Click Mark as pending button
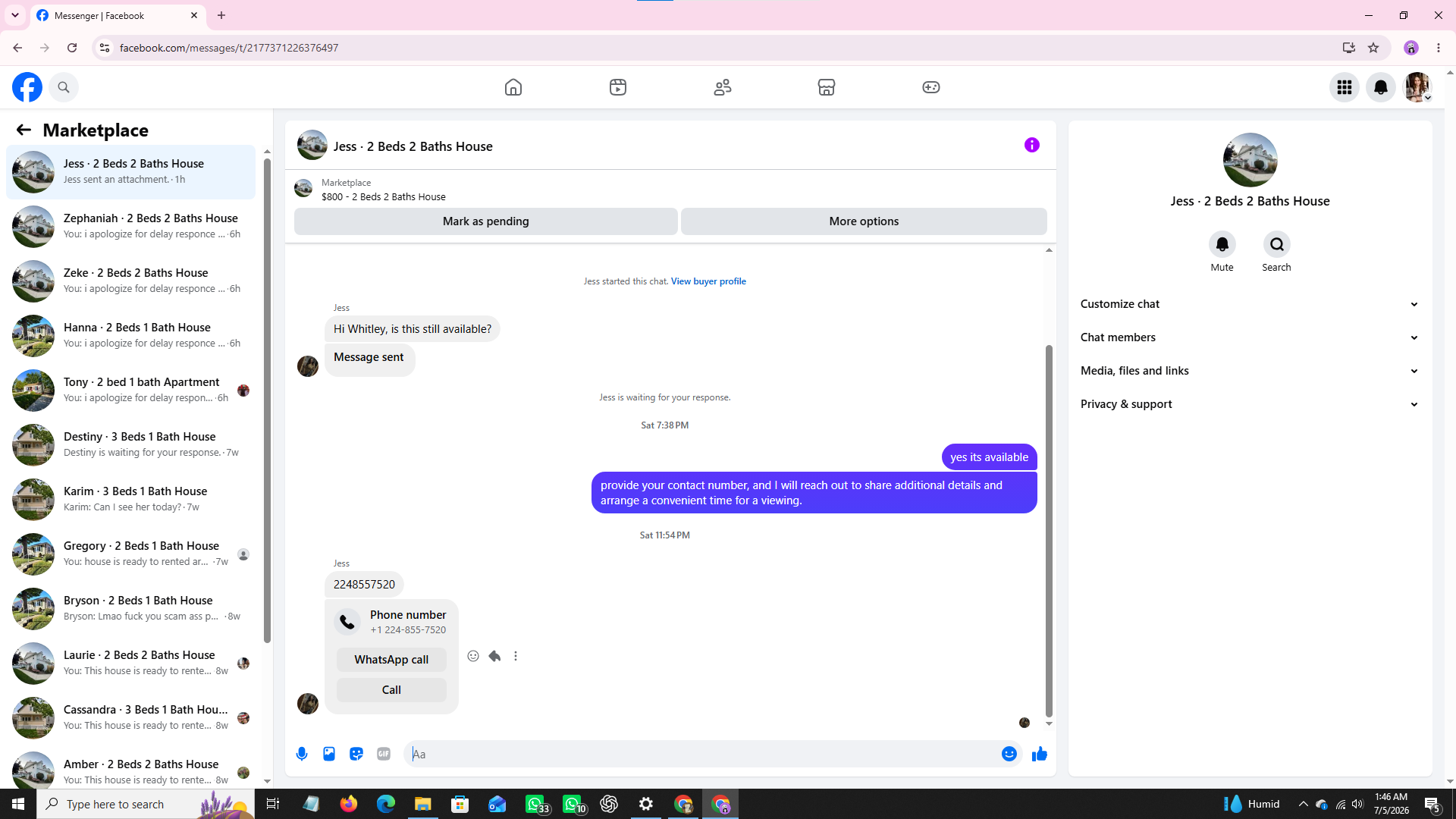Viewport: 1456px width, 819px height. pos(485,221)
